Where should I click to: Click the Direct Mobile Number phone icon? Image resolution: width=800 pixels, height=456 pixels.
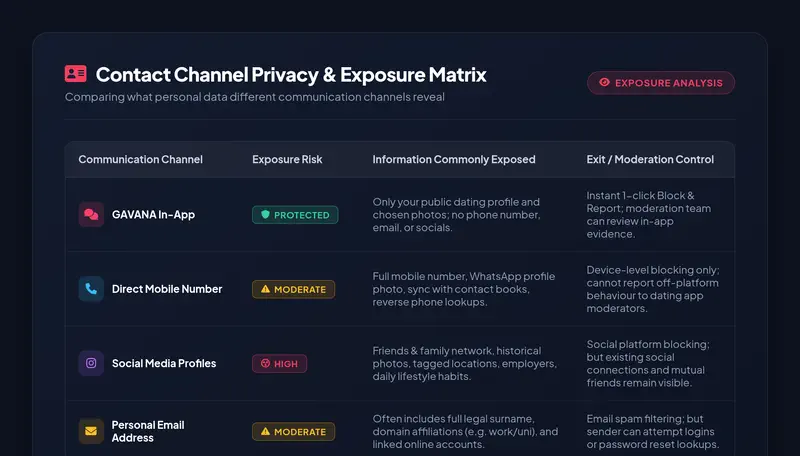pos(91,289)
